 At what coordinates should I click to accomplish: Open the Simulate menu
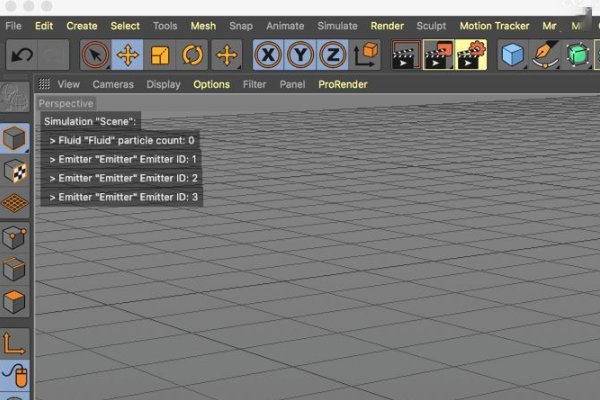(337, 25)
